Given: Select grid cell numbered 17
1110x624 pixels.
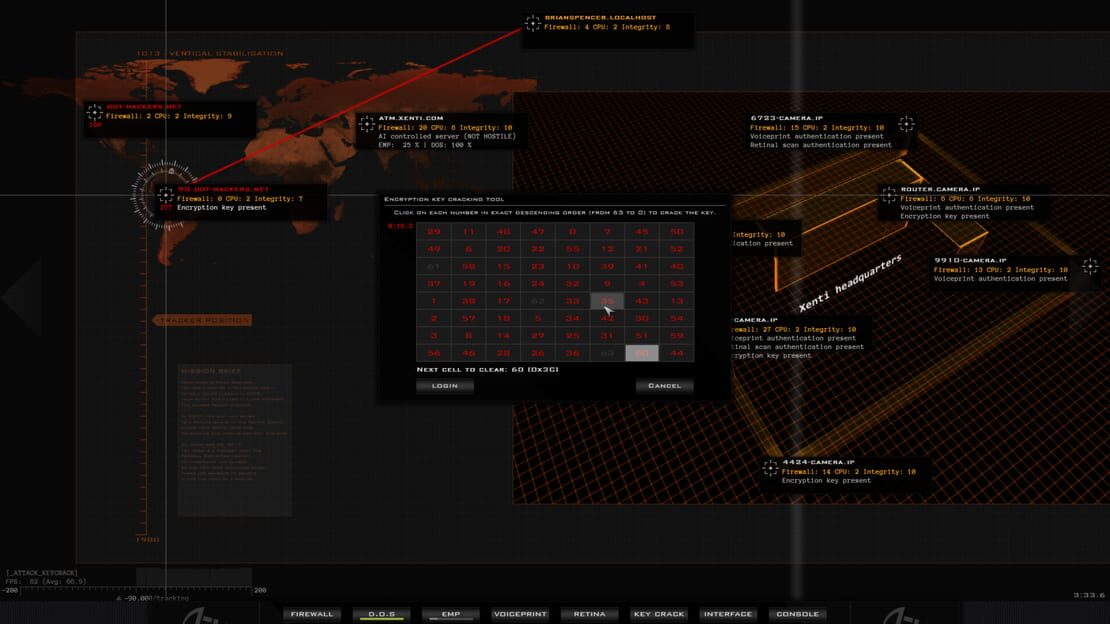Looking at the screenshot, I should [x=503, y=301].
